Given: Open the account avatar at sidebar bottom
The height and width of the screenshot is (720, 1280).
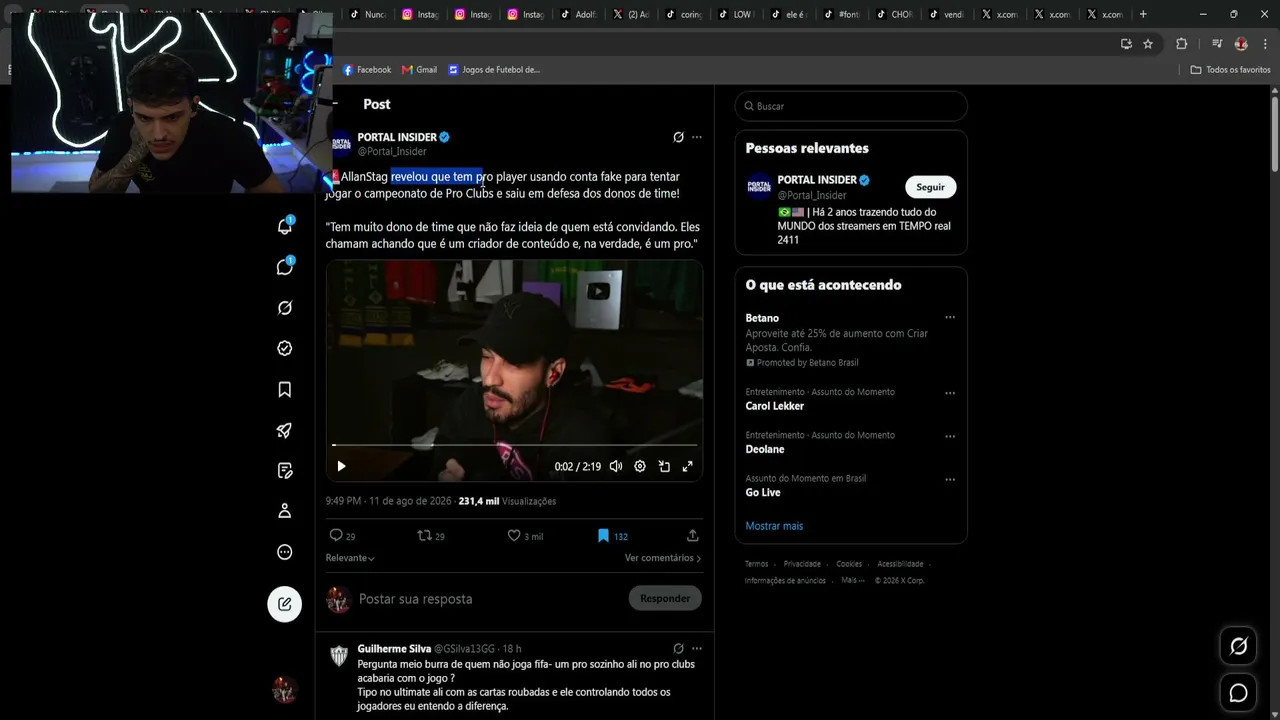Looking at the screenshot, I should click(285, 689).
